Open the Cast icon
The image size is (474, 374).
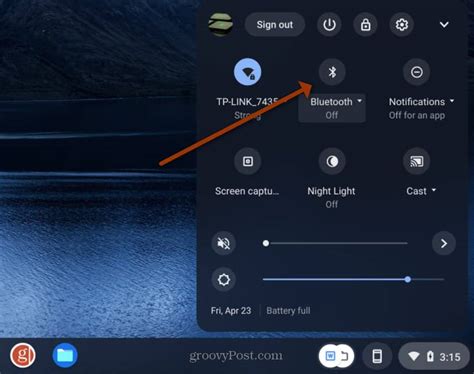417,161
